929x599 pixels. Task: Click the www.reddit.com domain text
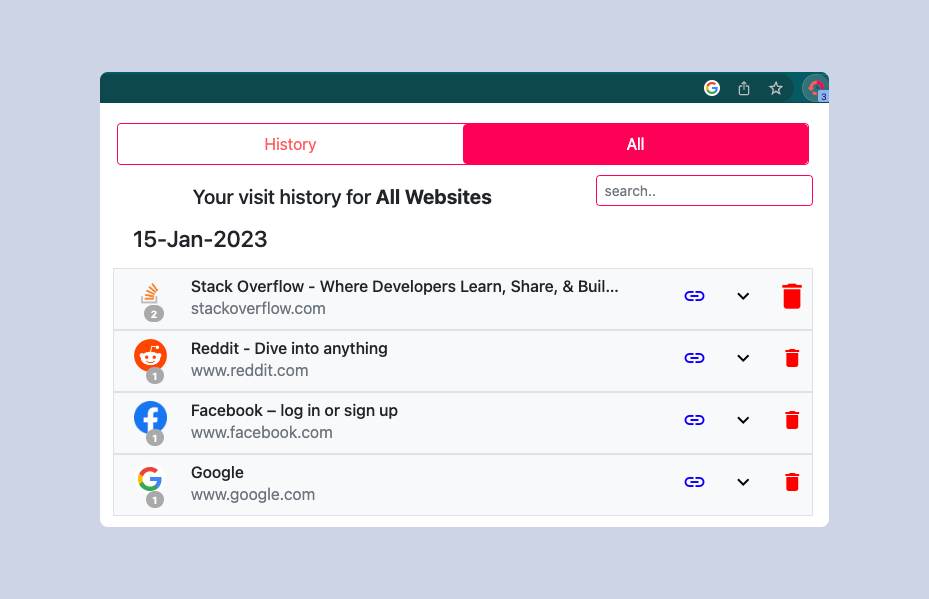tap(249, 371)
